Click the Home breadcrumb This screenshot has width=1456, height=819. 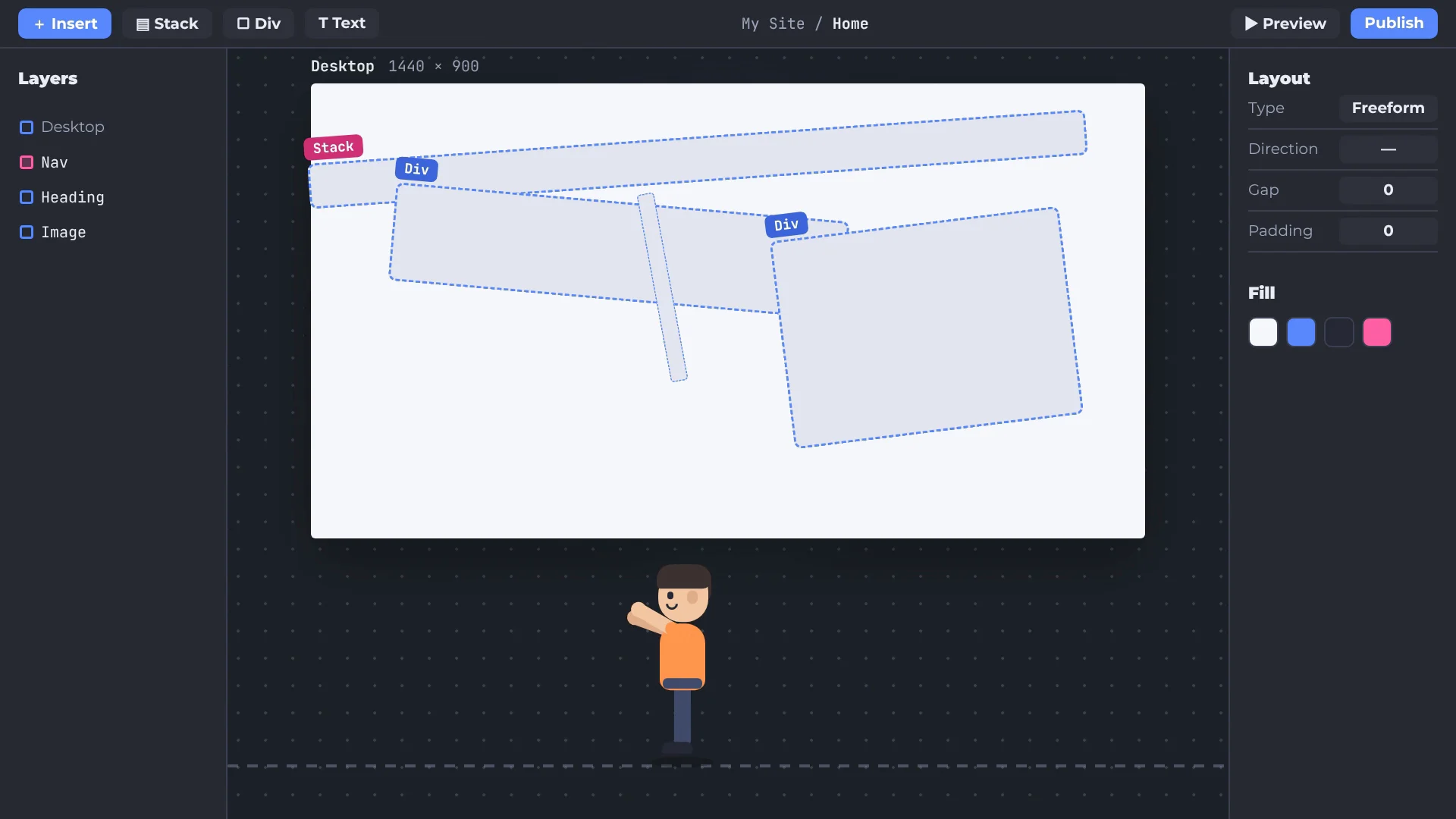tap(850, 24)
